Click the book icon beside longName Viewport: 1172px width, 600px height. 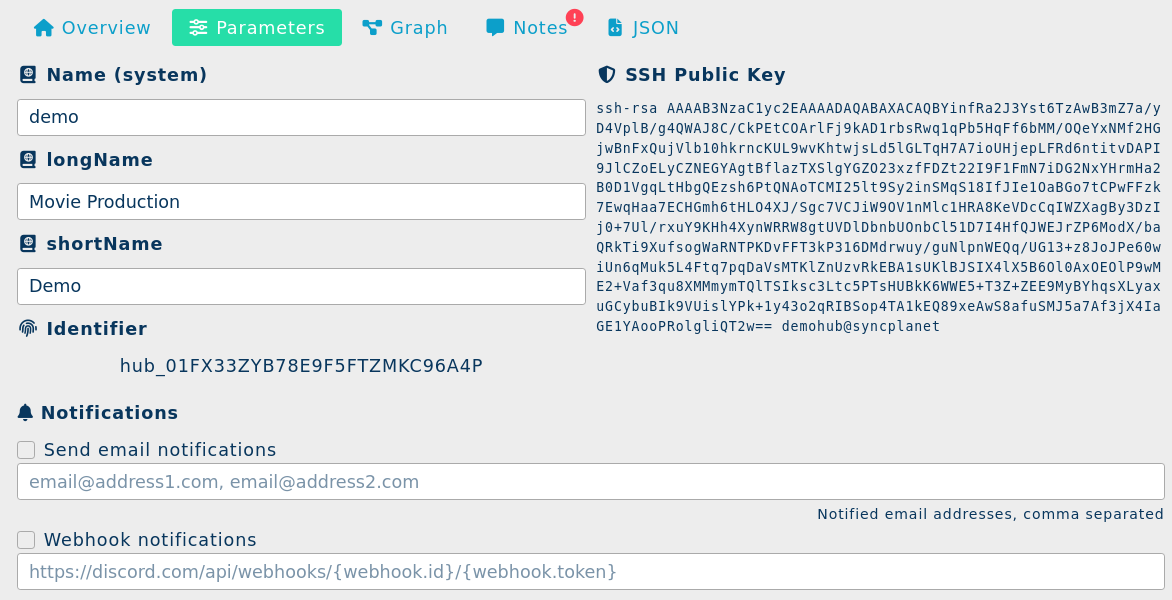click(x=28, y=159)
